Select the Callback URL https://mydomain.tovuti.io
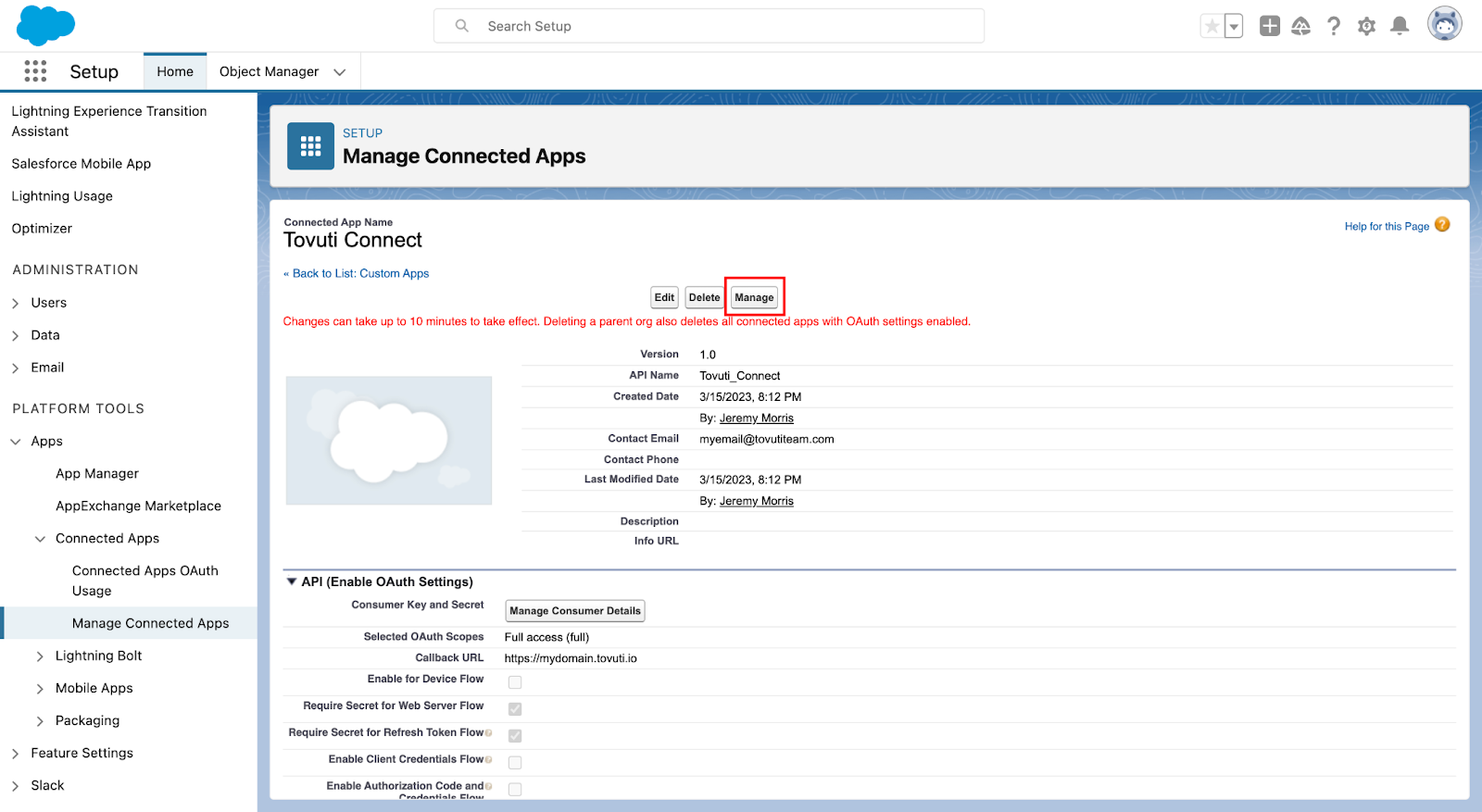Image resolution: width=1482 pixels, height=812 pixels. pos(571,658)
